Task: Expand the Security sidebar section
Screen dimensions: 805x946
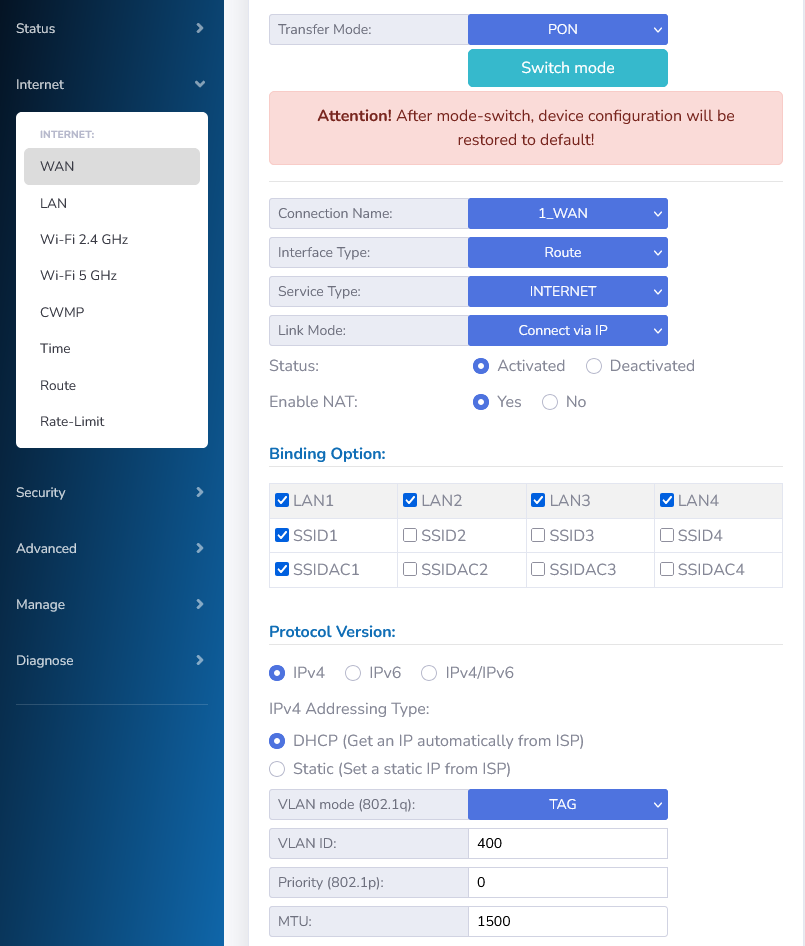Action: point(110,492)
